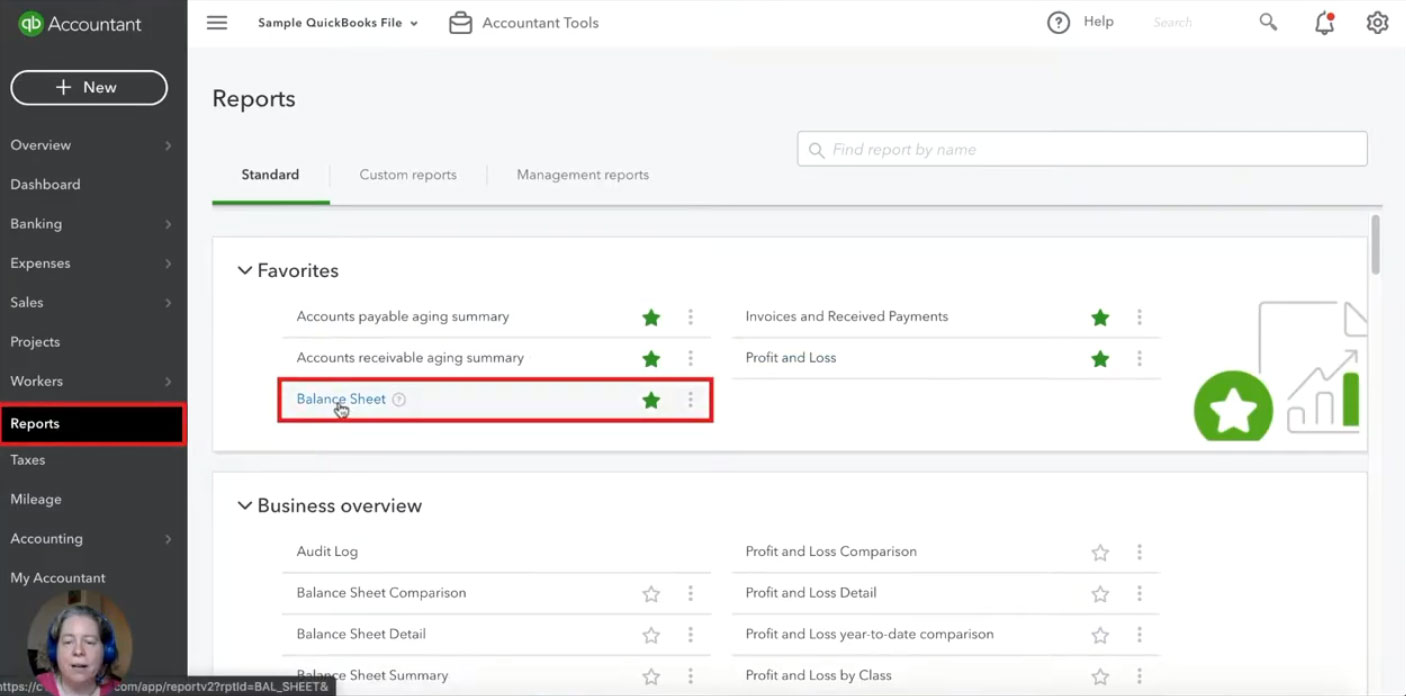
Task: Open more options for Accounts payable aging summary
Action: pyautogui.click(x=690, y=317)
